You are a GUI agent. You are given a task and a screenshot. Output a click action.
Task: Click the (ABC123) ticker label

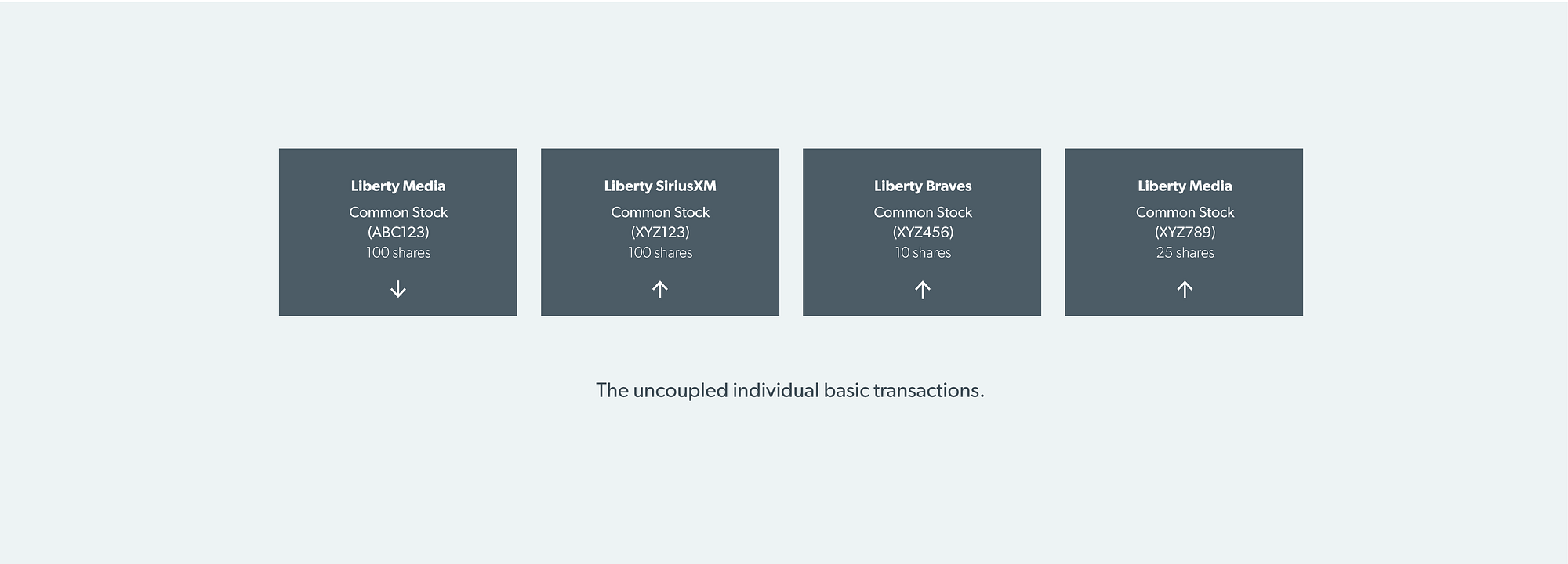click(398, 233)
